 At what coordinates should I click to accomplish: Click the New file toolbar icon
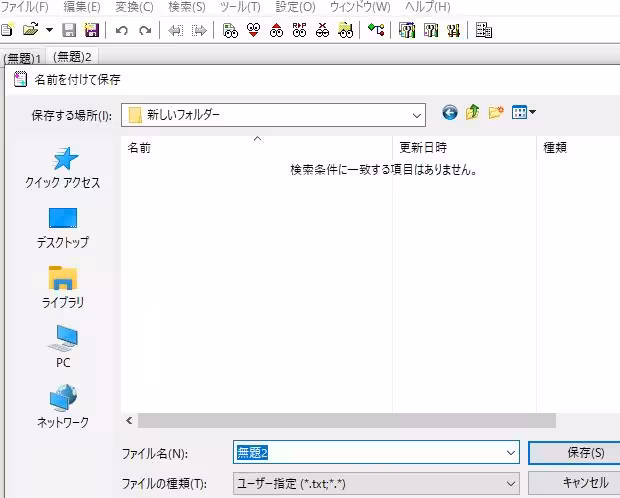pyautogui.click(x=7, y=30)
